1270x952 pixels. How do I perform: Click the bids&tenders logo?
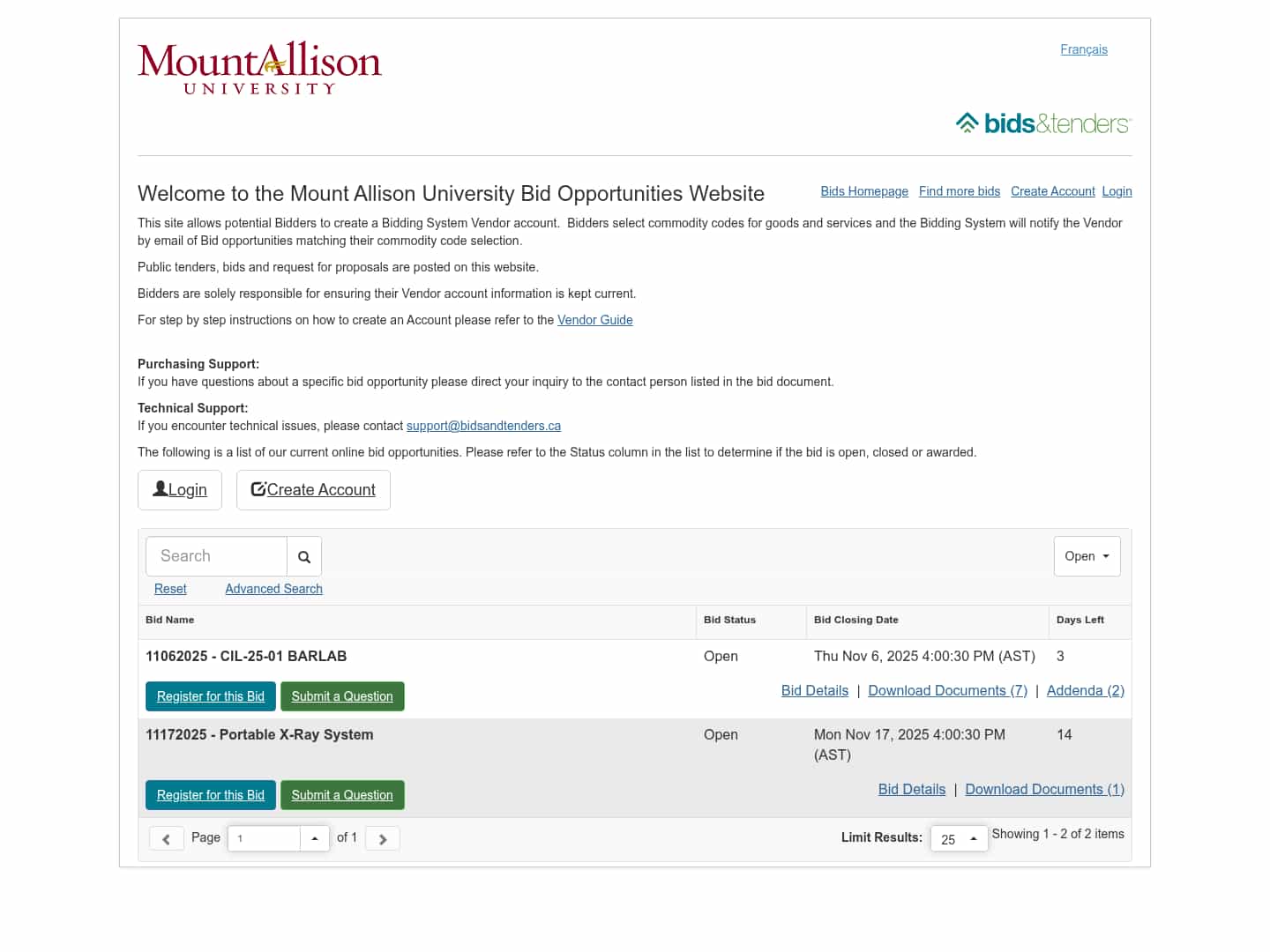pyautogui.click(x=1043, y=123)
